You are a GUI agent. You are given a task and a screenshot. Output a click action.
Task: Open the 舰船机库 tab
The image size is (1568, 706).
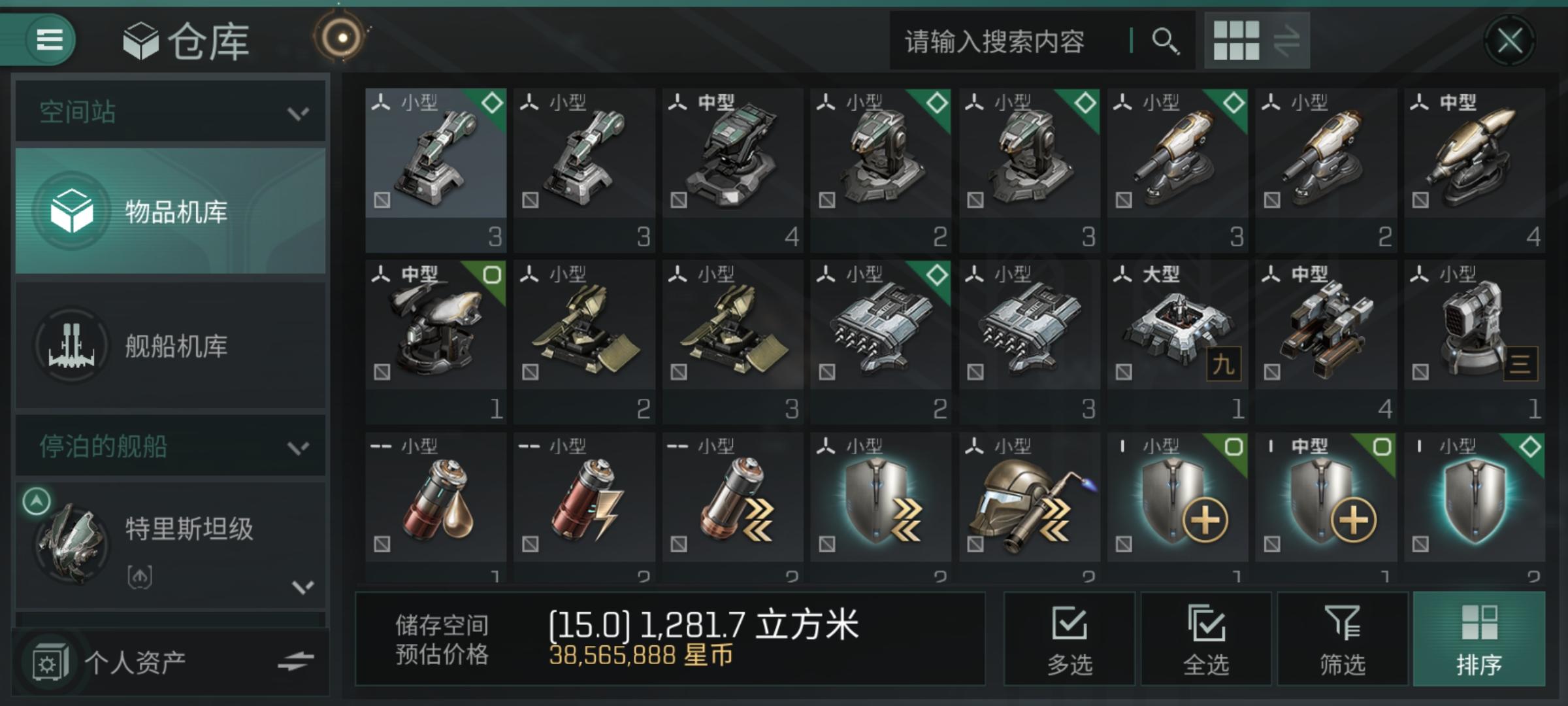pyautogui.click(x=171, y=346)
